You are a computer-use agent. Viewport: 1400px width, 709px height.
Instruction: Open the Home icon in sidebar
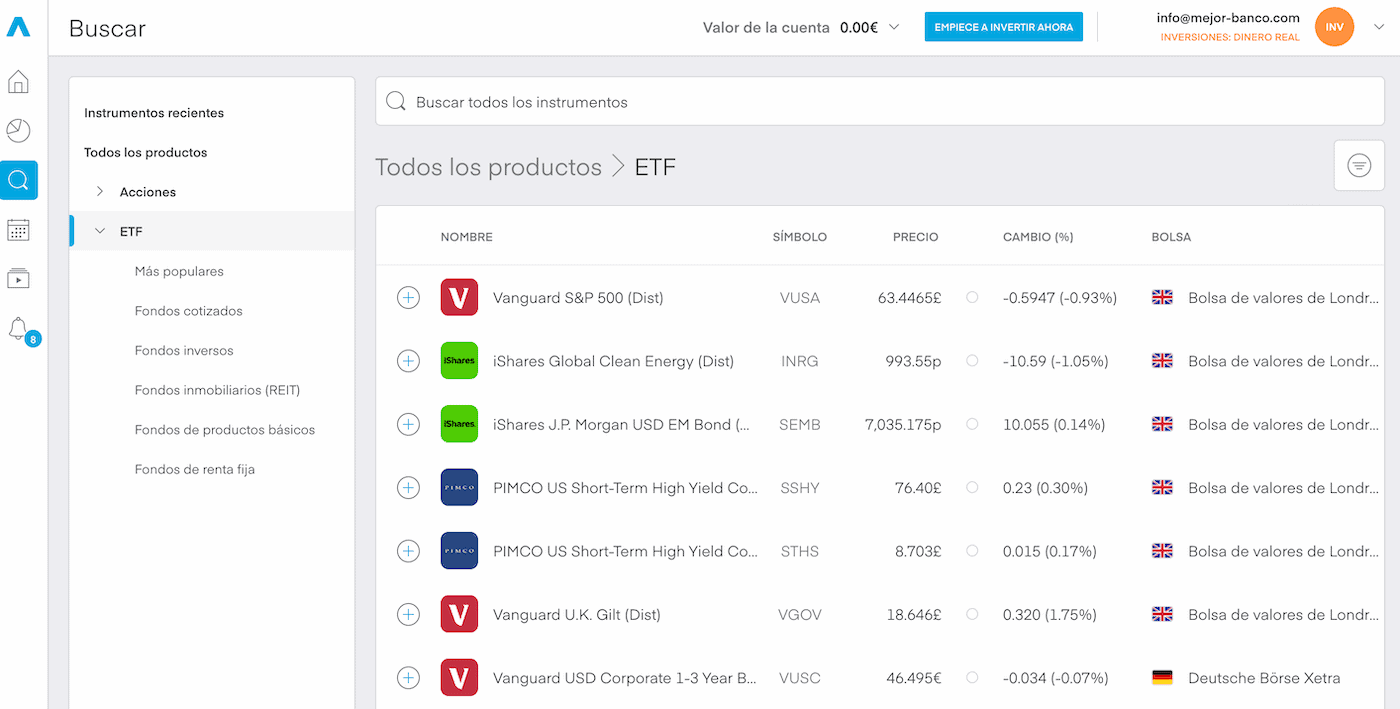point(18,82)
